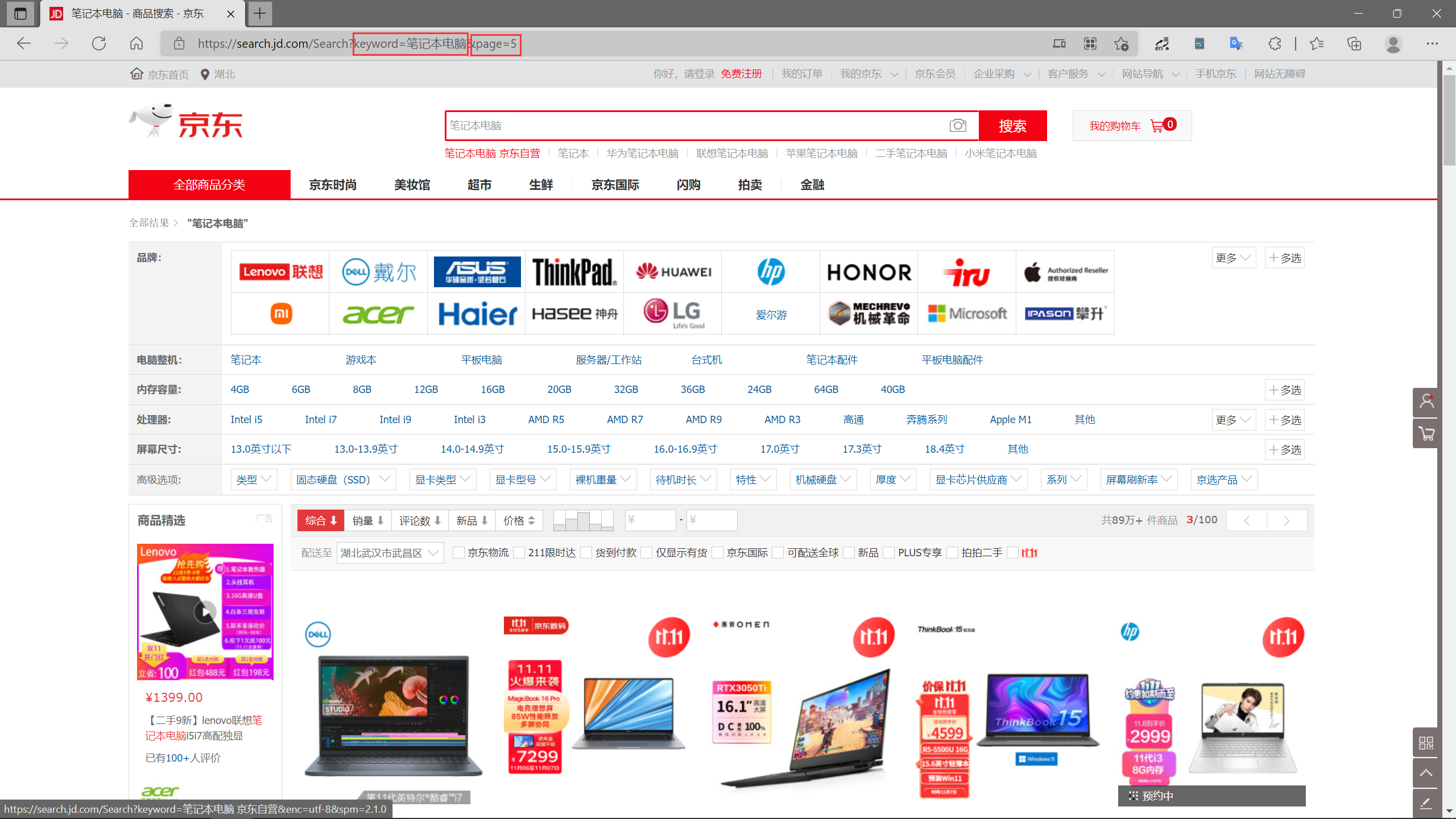Open delivery address 湖北武汉市武昌区 dropdown
This screenshot has width=1456, height=819.
pos(390,553)
